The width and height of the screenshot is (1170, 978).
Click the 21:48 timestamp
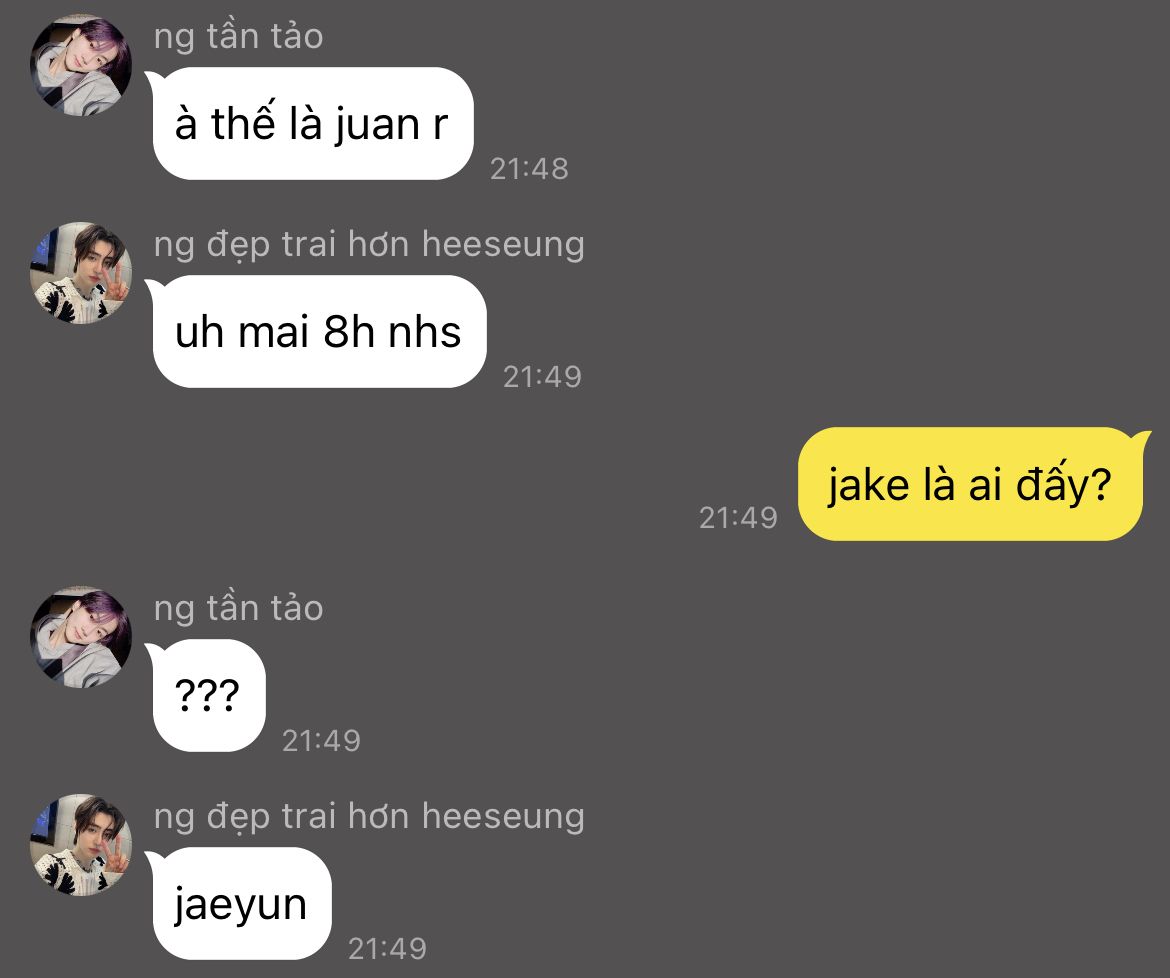click(529, 169)
